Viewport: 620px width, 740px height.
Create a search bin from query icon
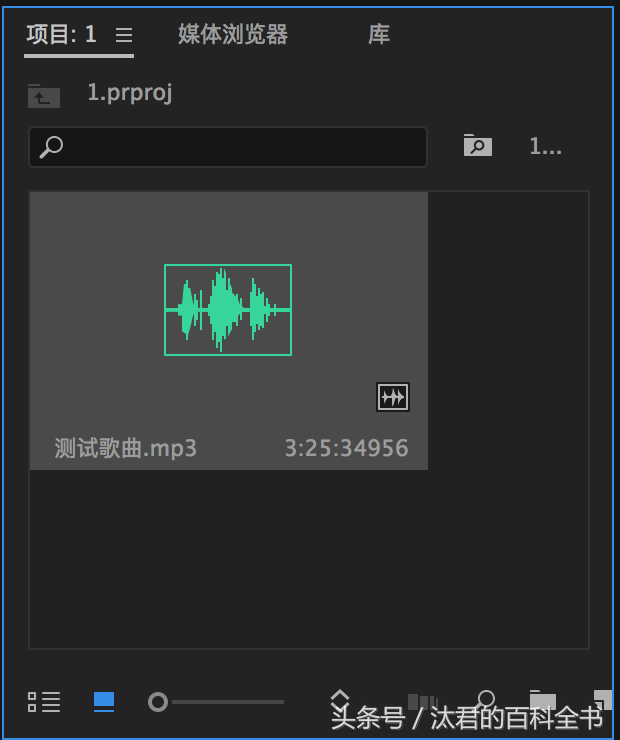pos(478,145)
